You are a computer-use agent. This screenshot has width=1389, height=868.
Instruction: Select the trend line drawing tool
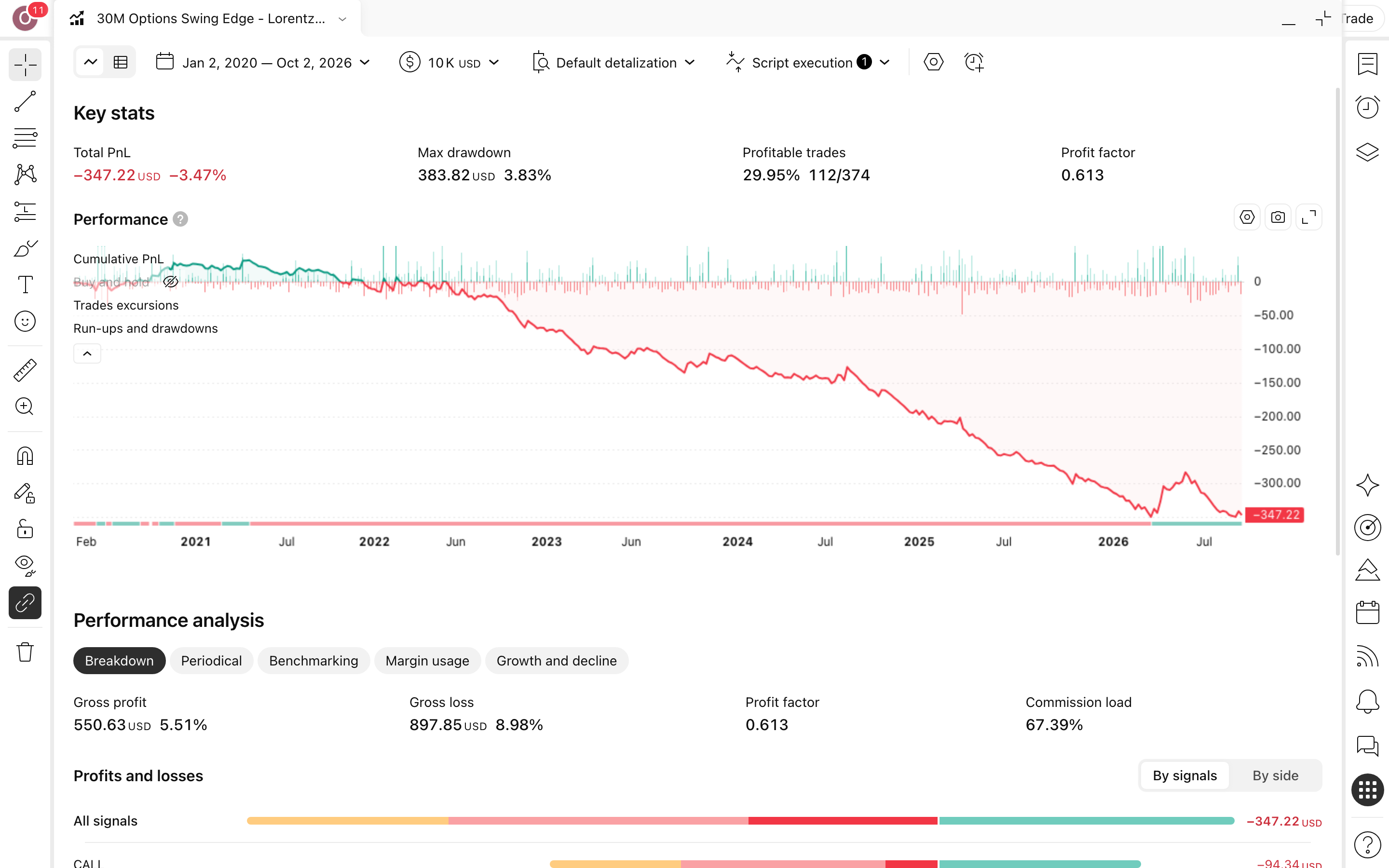tap(25, 101)
